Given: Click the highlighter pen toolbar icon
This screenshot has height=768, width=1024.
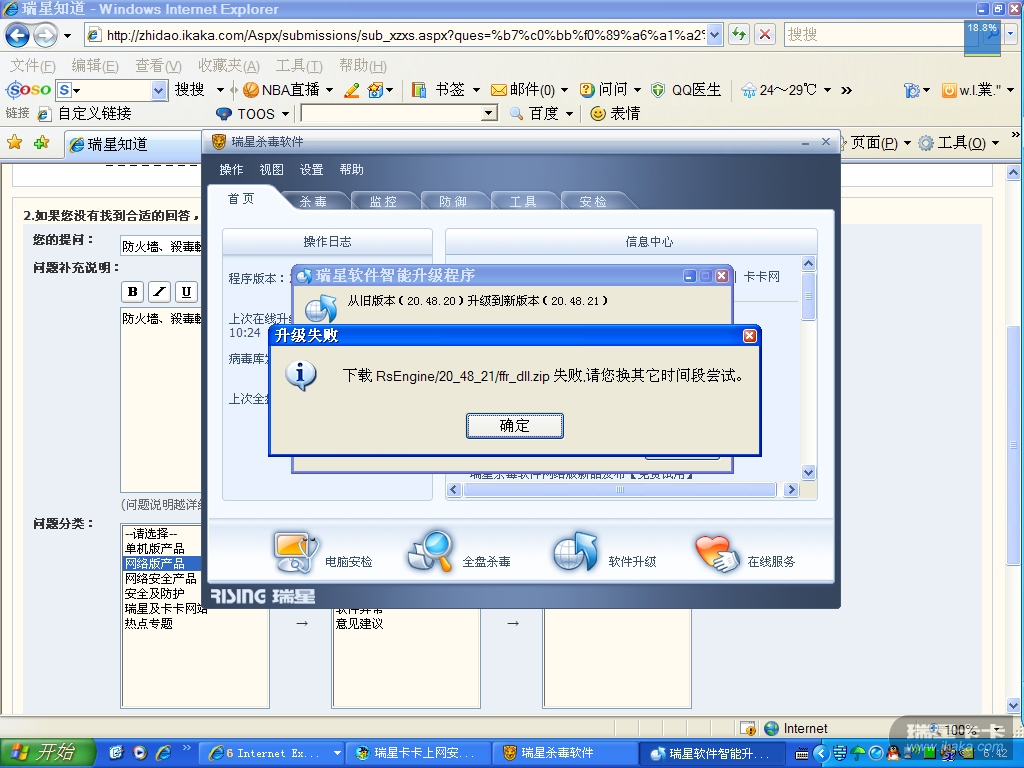Looking at the screenshot, I should pyautogui.click(x=351, y=90).
